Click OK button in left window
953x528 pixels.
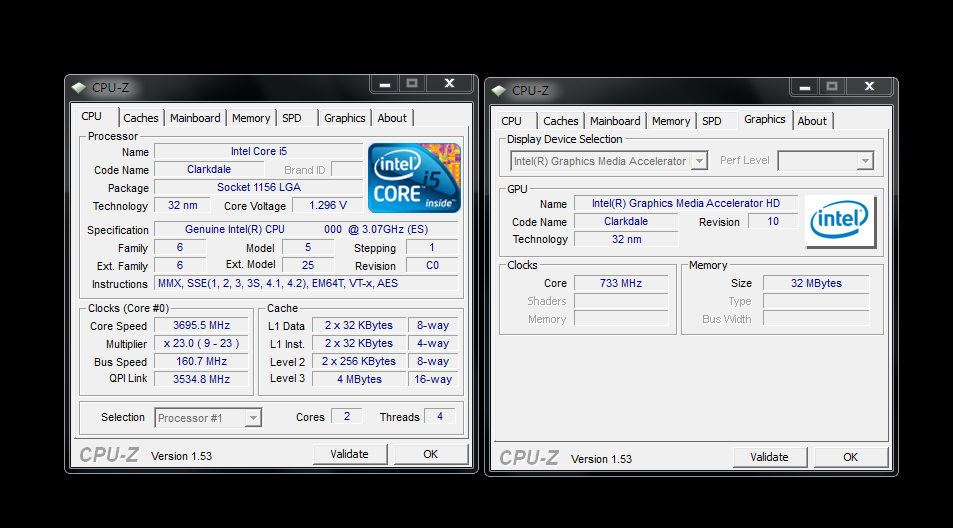430,454
